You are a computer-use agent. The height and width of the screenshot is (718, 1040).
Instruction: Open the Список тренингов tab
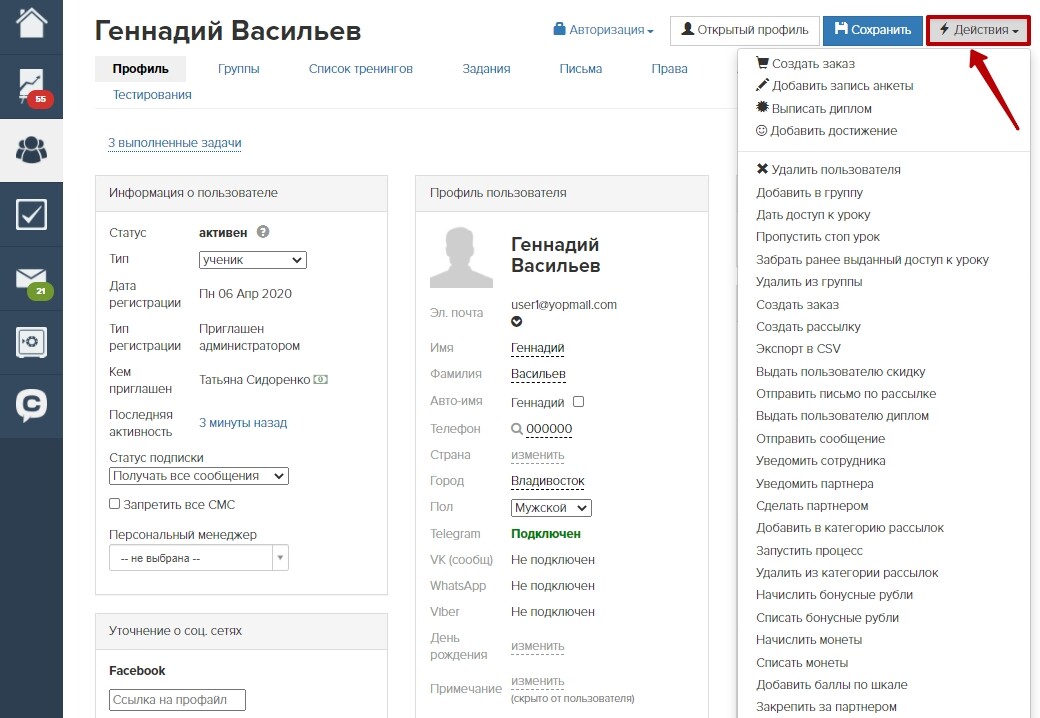[x=361, y=69]
